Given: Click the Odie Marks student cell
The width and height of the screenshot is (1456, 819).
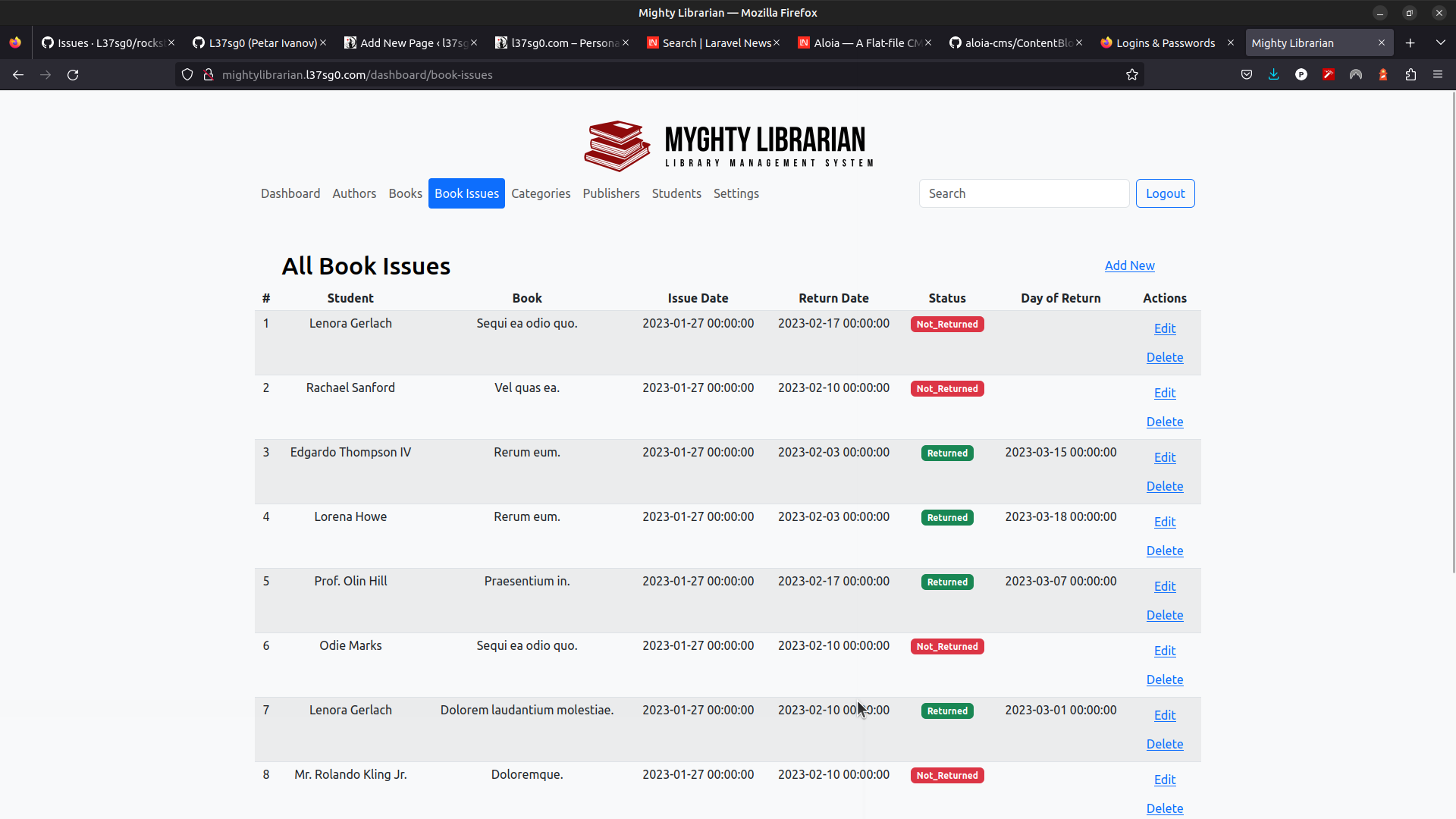Looking at the screenshot, I should tap(350, 645).
